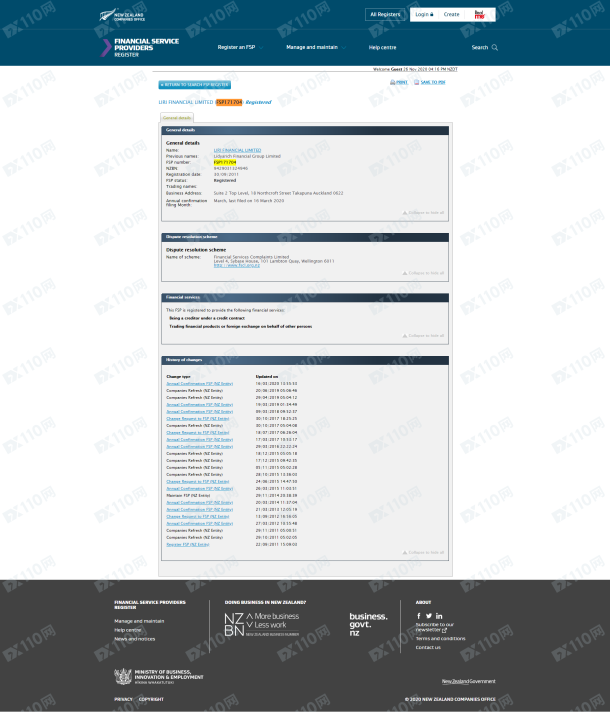Open the 2013 Annual Confirmation FSP link

[199, 509]
